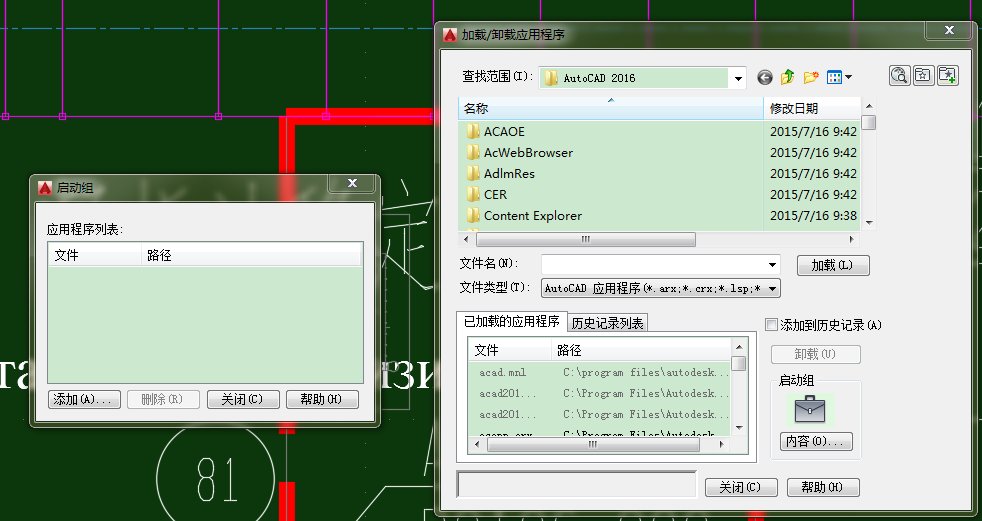Viewport: 982px width, 521px height.
Task: Click the file list scroll down arrow
Action: coord(869,222)
